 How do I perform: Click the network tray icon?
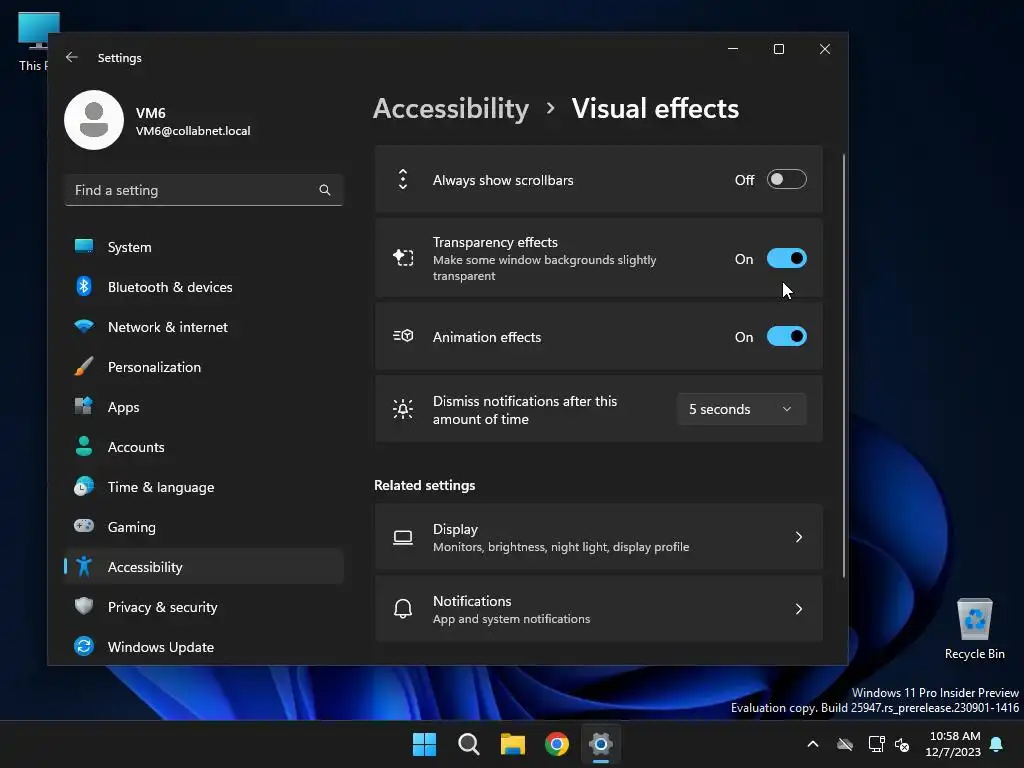click(876, 744)
